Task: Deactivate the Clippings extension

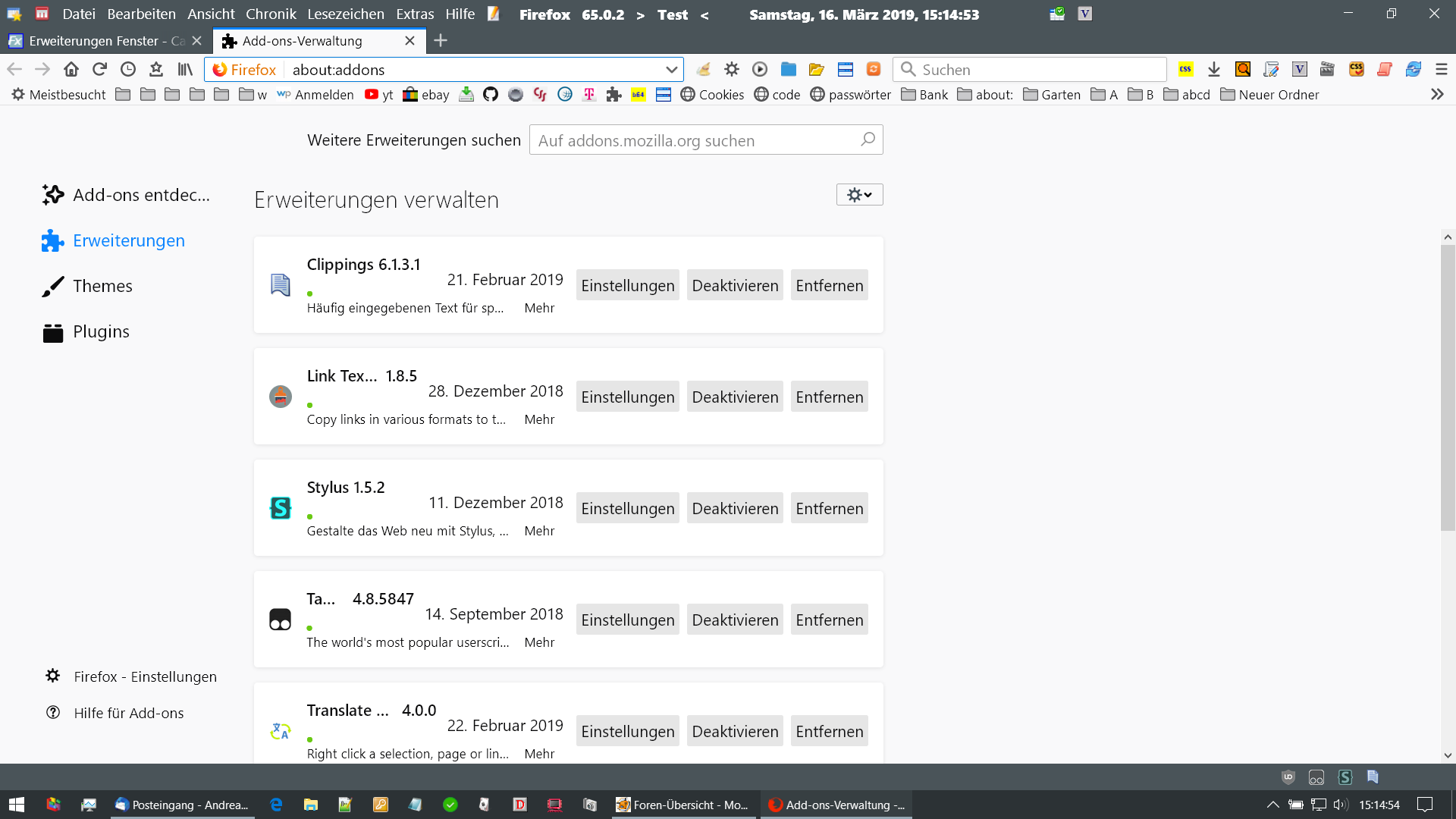Action: [735, 285]
